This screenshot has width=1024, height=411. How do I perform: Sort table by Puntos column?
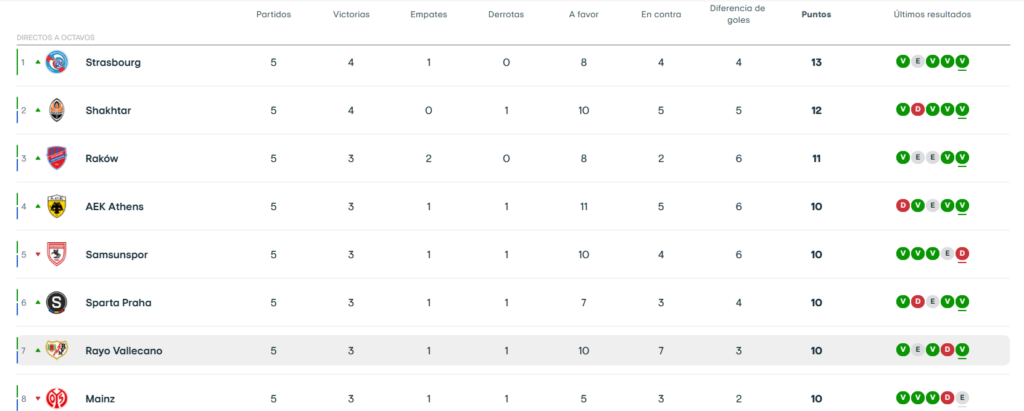(816, 15)
